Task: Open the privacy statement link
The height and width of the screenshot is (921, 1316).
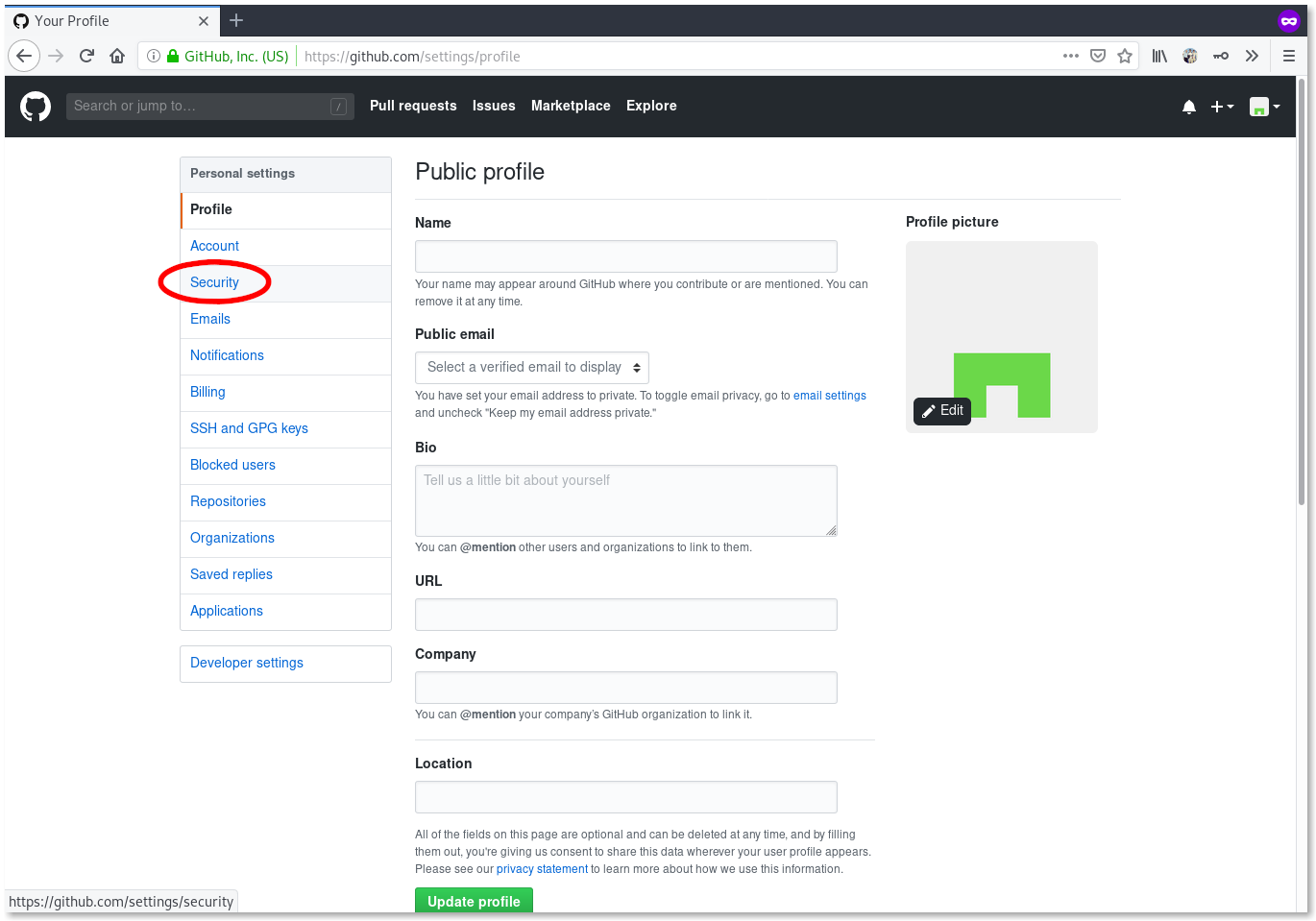Action: 542,869
